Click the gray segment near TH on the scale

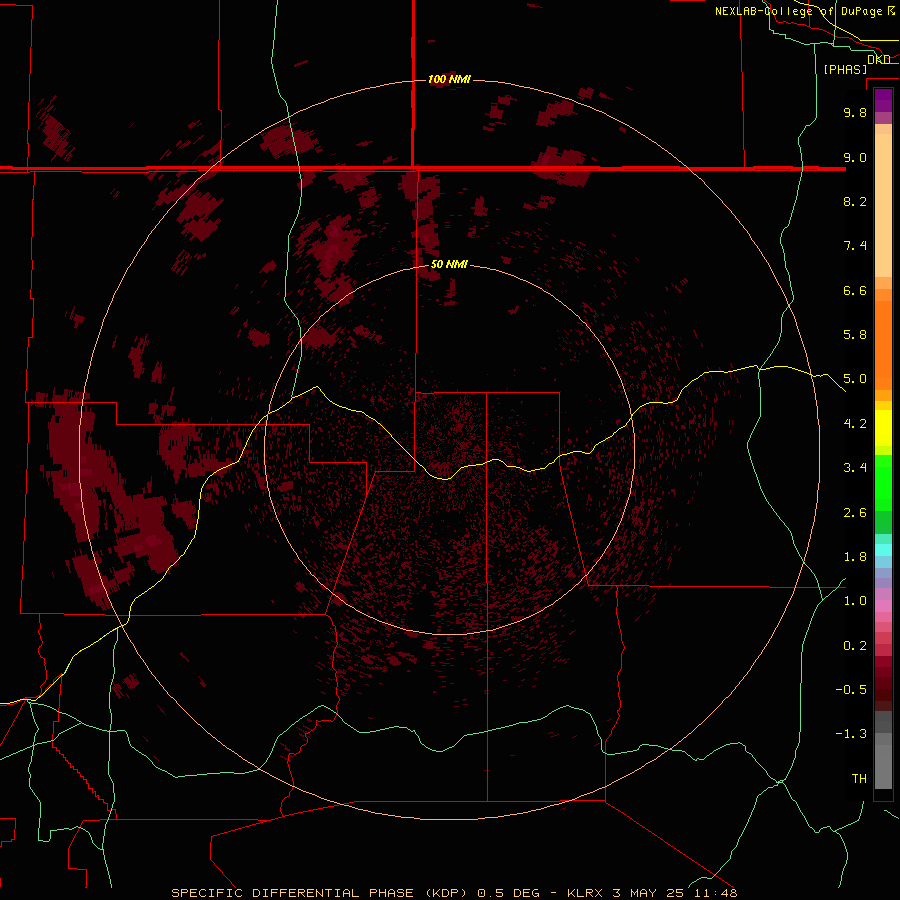point(883,767)
